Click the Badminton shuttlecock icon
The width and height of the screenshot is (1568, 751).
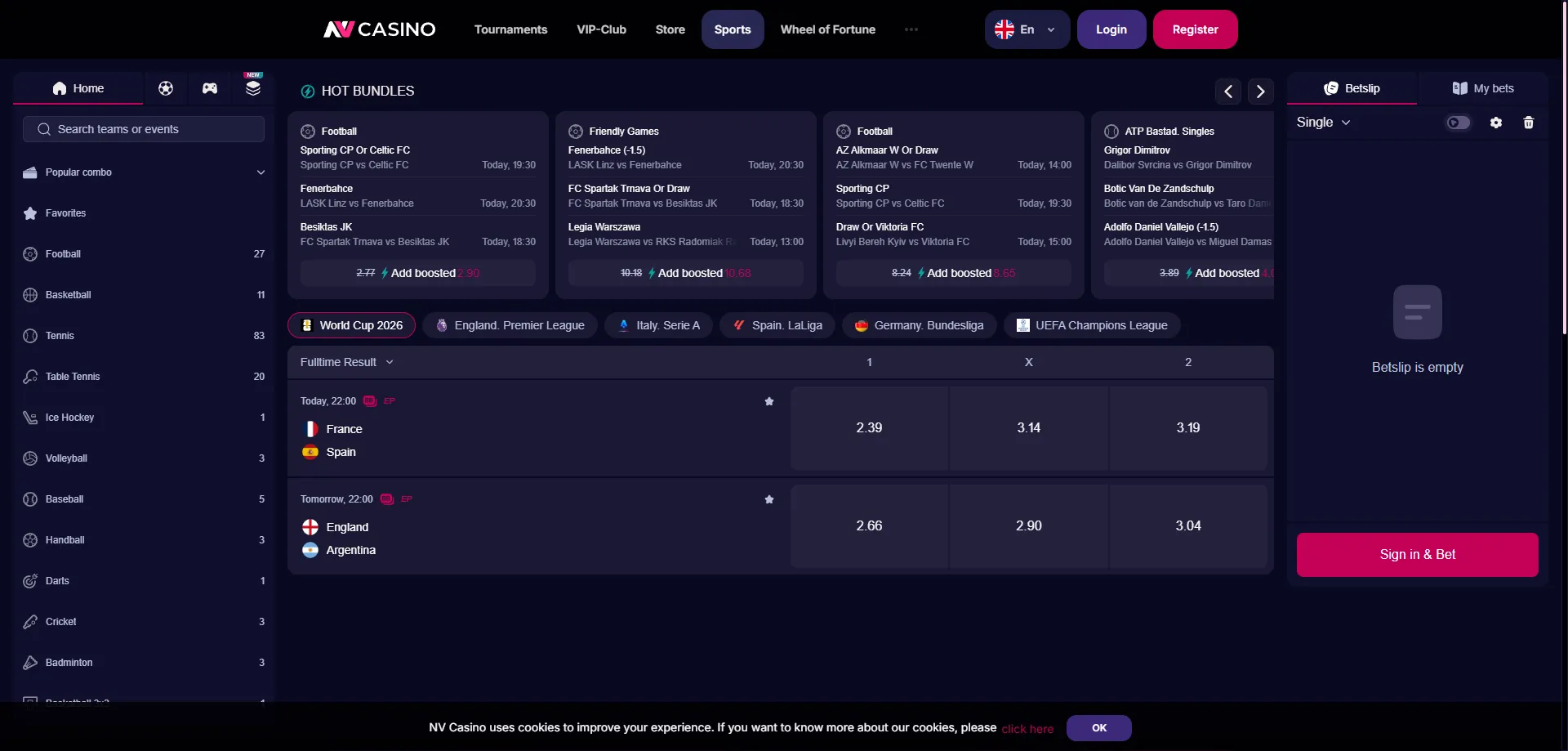(30, 663)
